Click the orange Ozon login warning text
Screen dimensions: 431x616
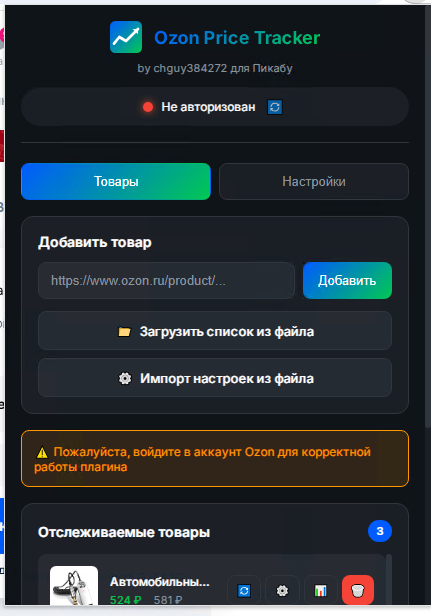click(202, 459)
